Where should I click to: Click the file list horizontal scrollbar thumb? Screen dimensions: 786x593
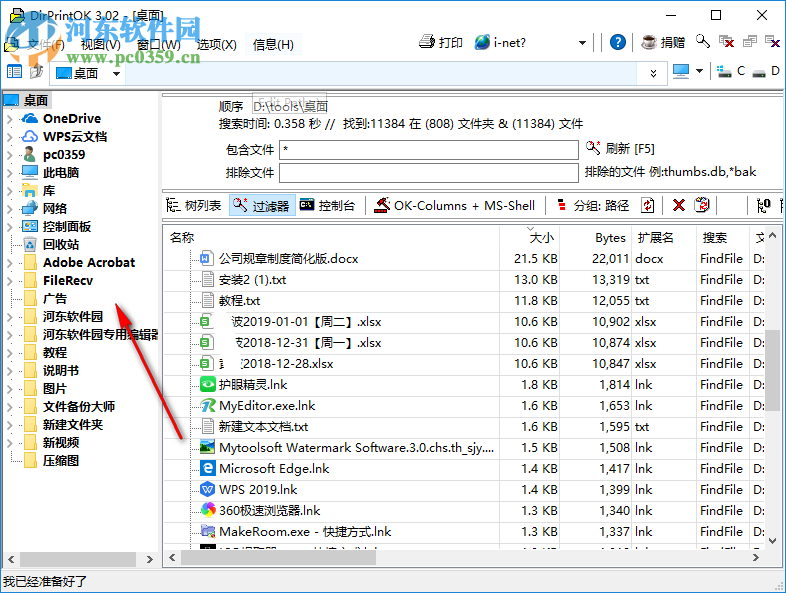pyautogui.click(x=278, y=557)
